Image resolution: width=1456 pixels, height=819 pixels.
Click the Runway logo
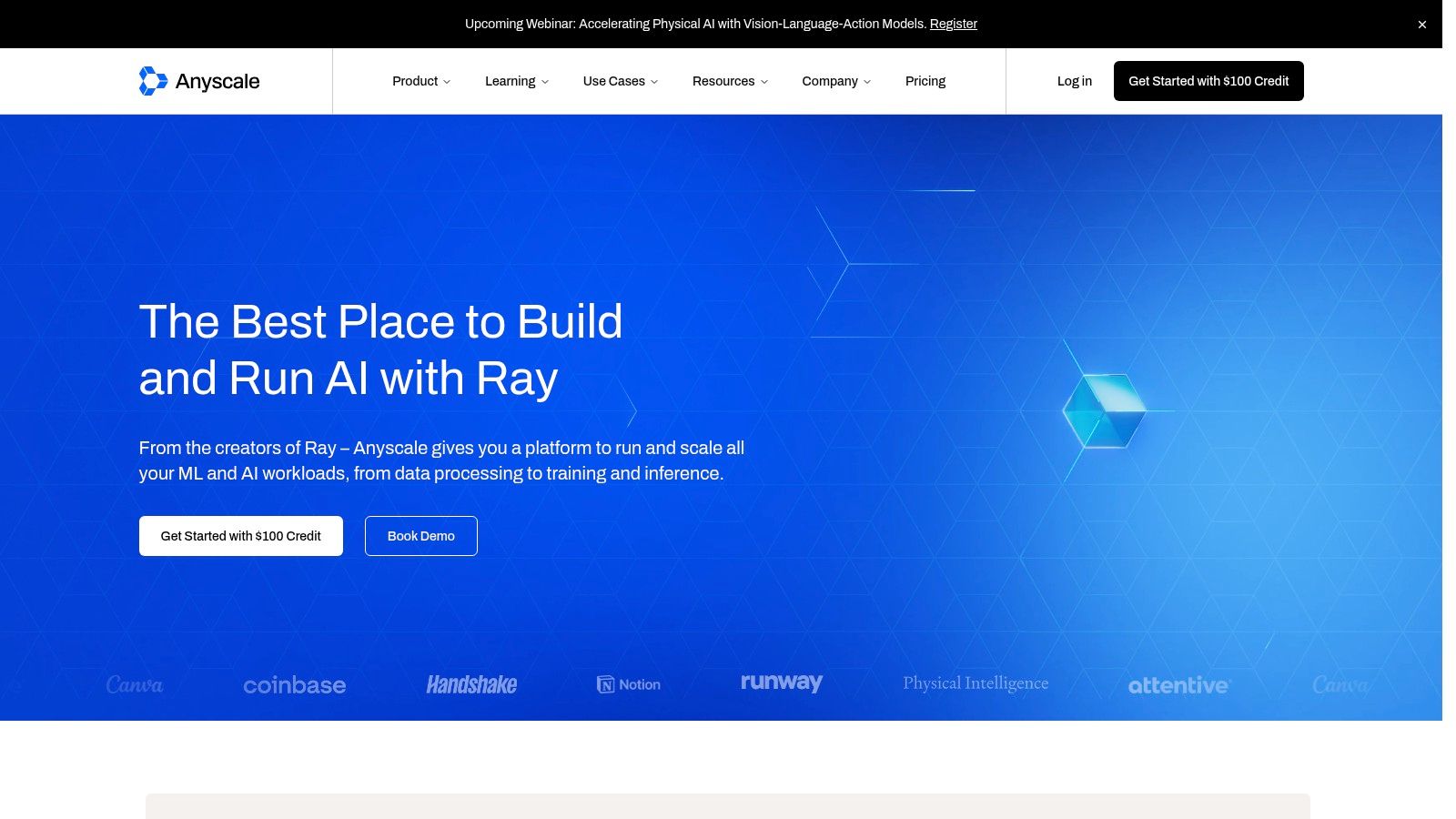click(x=781, y=682)
